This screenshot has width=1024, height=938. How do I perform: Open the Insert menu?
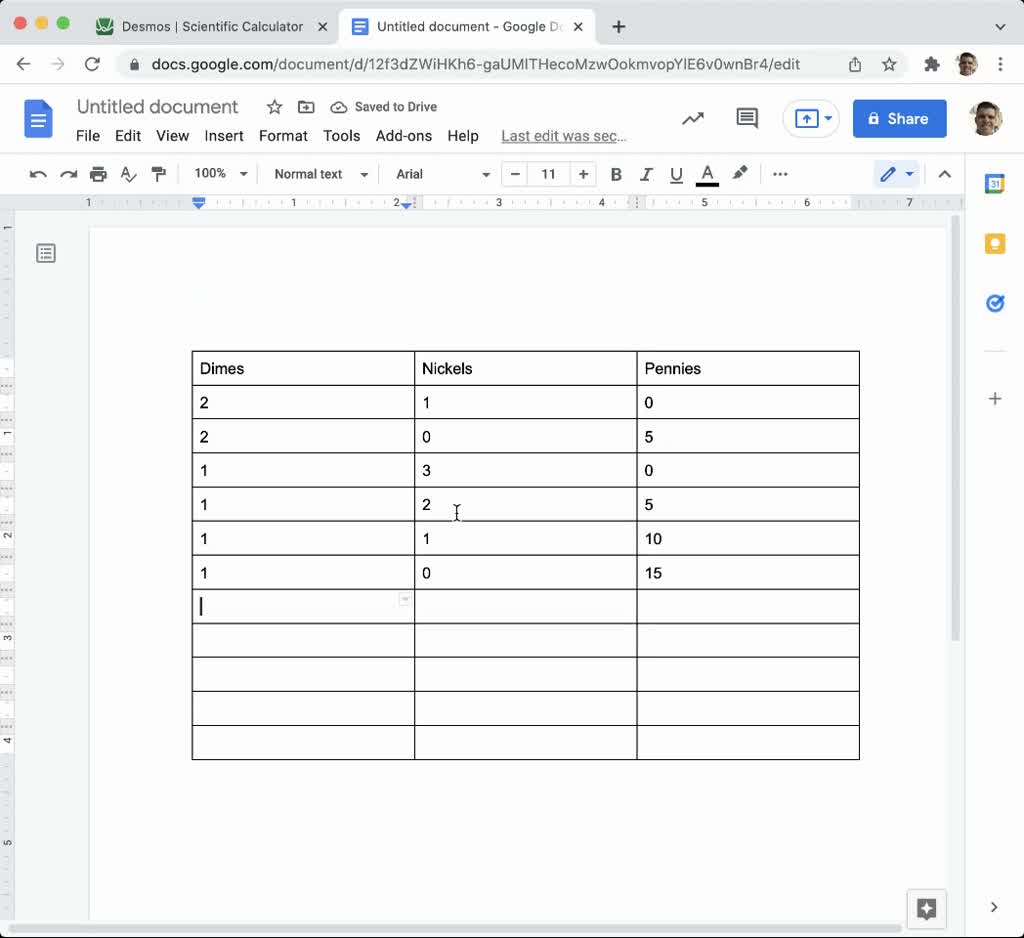pos(224,136)
